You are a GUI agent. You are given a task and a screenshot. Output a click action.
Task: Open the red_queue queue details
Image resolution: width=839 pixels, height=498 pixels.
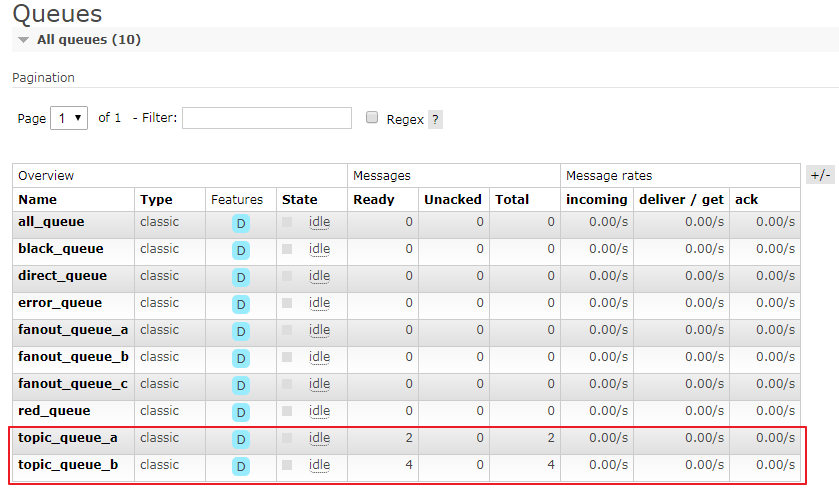click(54, 411)
